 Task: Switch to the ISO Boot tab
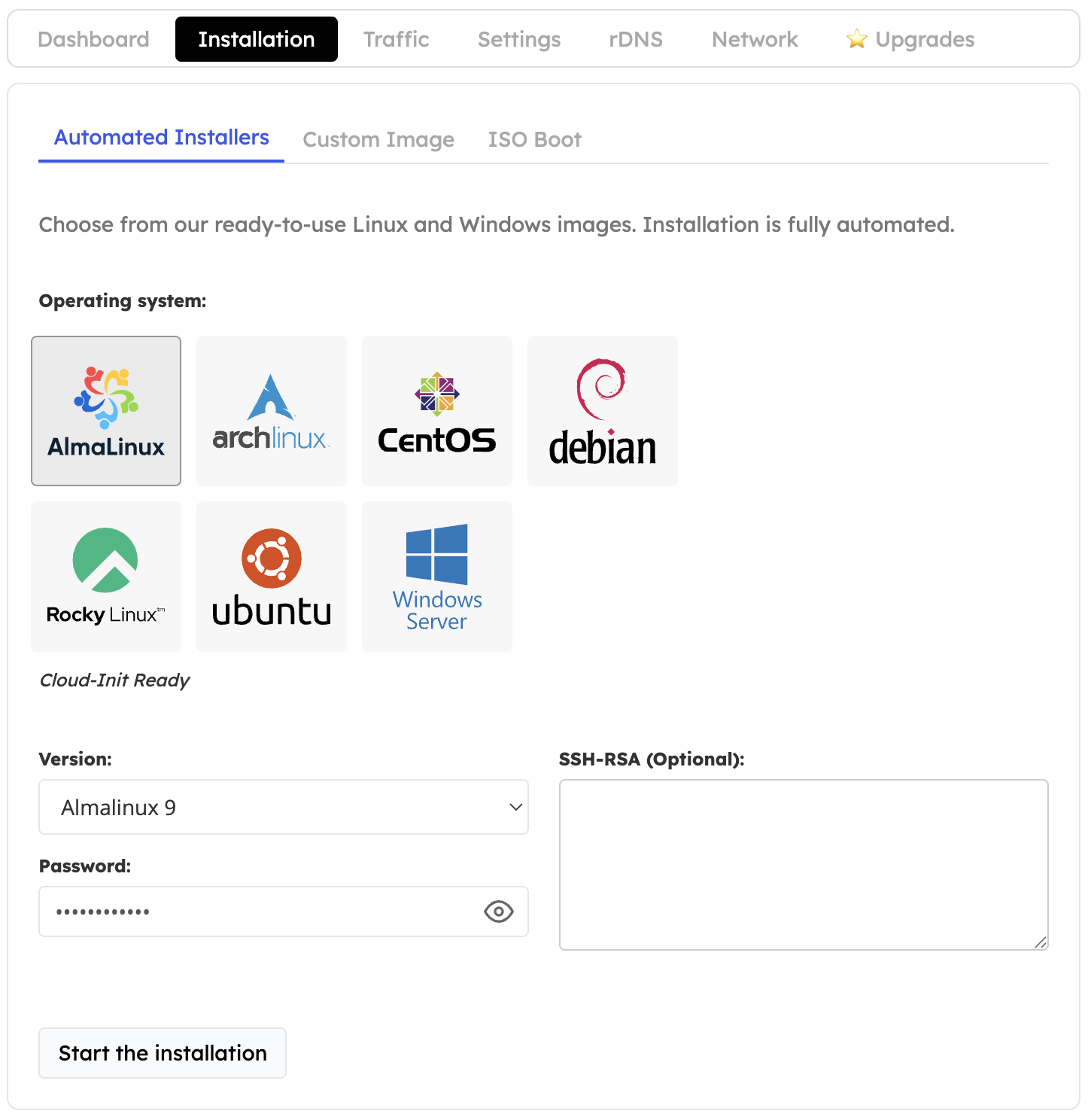pos(535,139)
